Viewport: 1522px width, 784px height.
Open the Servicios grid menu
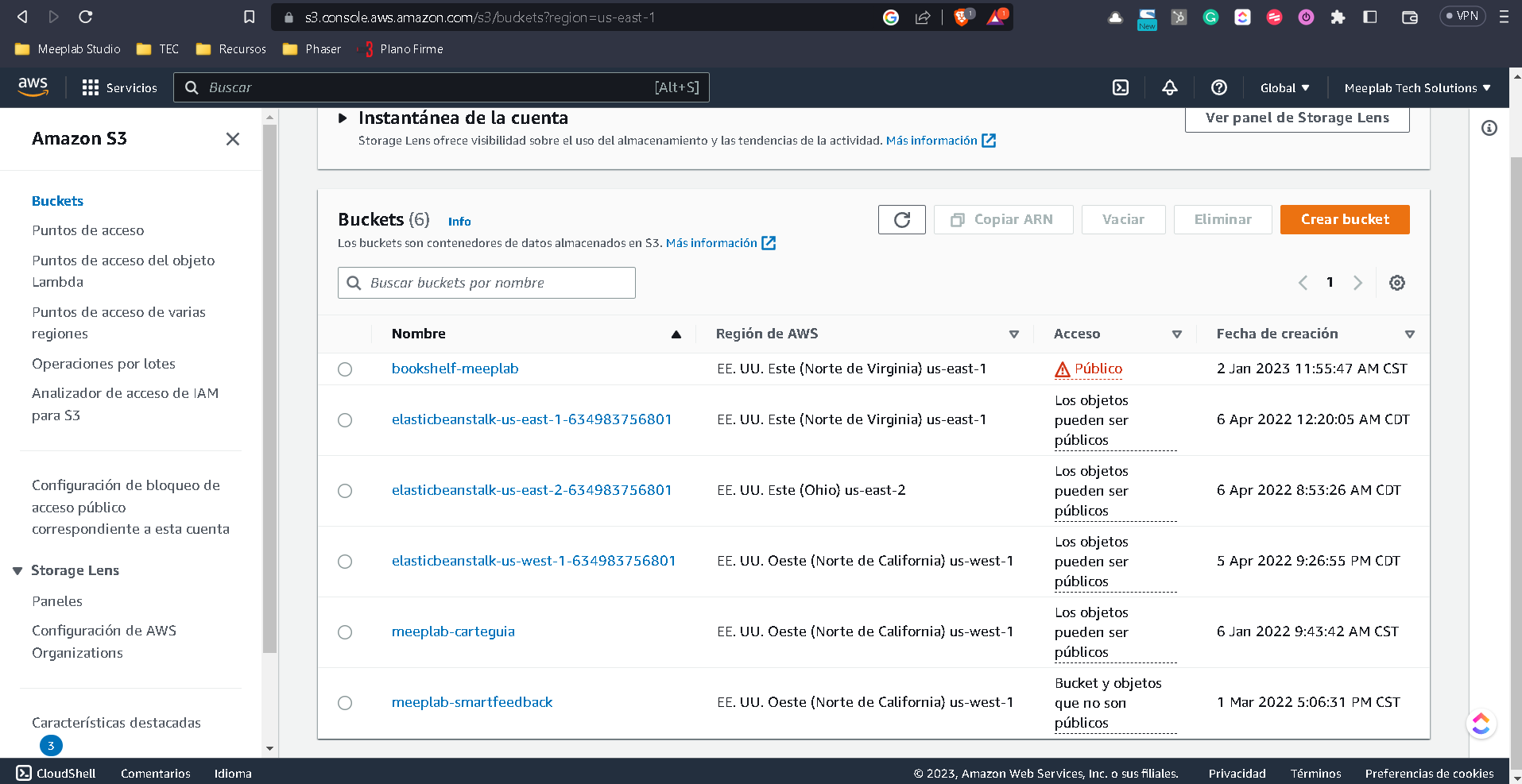(x=119, y=87)
